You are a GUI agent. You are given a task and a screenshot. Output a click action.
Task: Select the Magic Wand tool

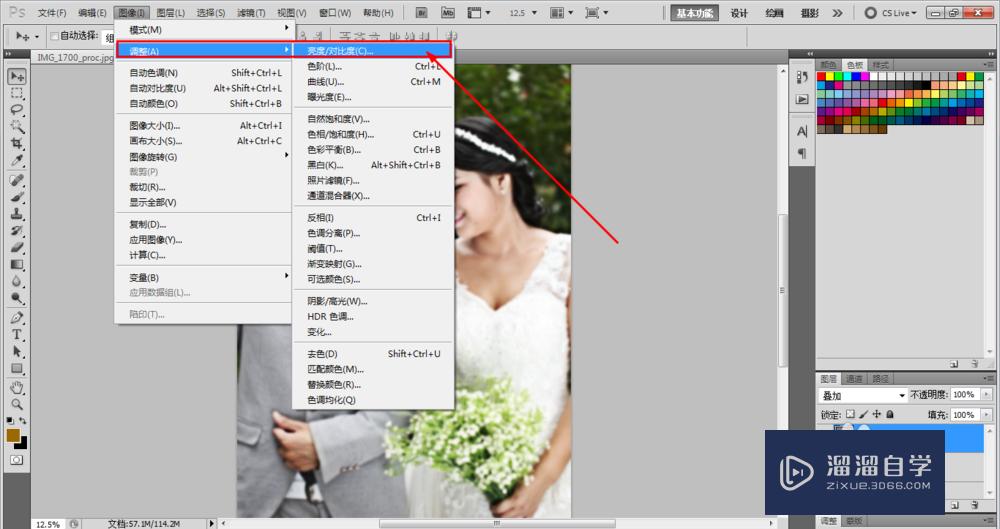tap(17, 126)
